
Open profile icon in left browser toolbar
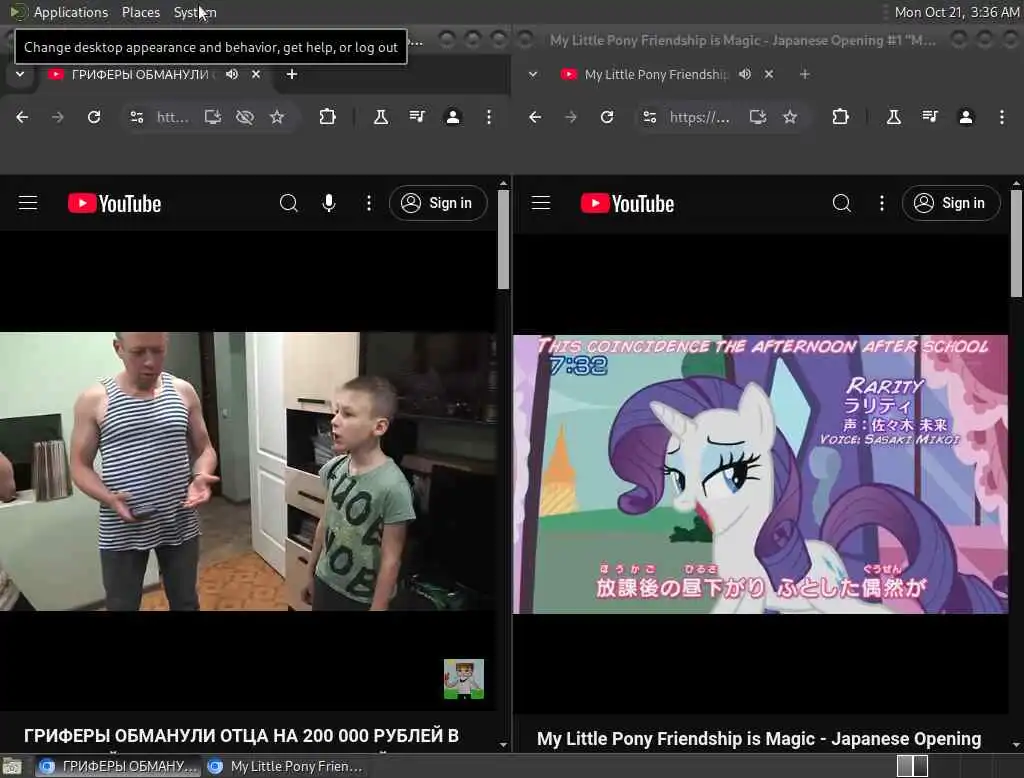pos(453,117)
